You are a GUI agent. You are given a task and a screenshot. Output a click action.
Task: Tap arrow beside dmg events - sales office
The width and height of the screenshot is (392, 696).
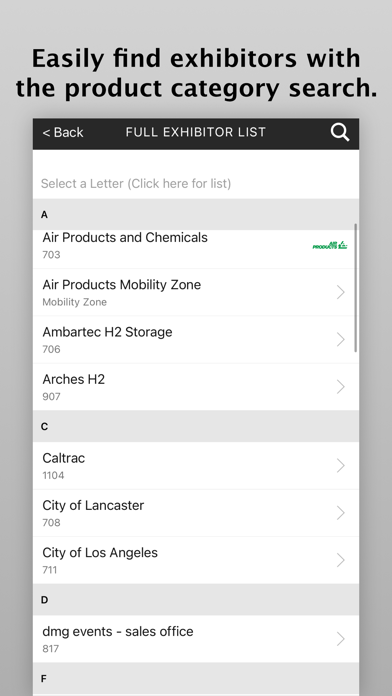(341, 639)
